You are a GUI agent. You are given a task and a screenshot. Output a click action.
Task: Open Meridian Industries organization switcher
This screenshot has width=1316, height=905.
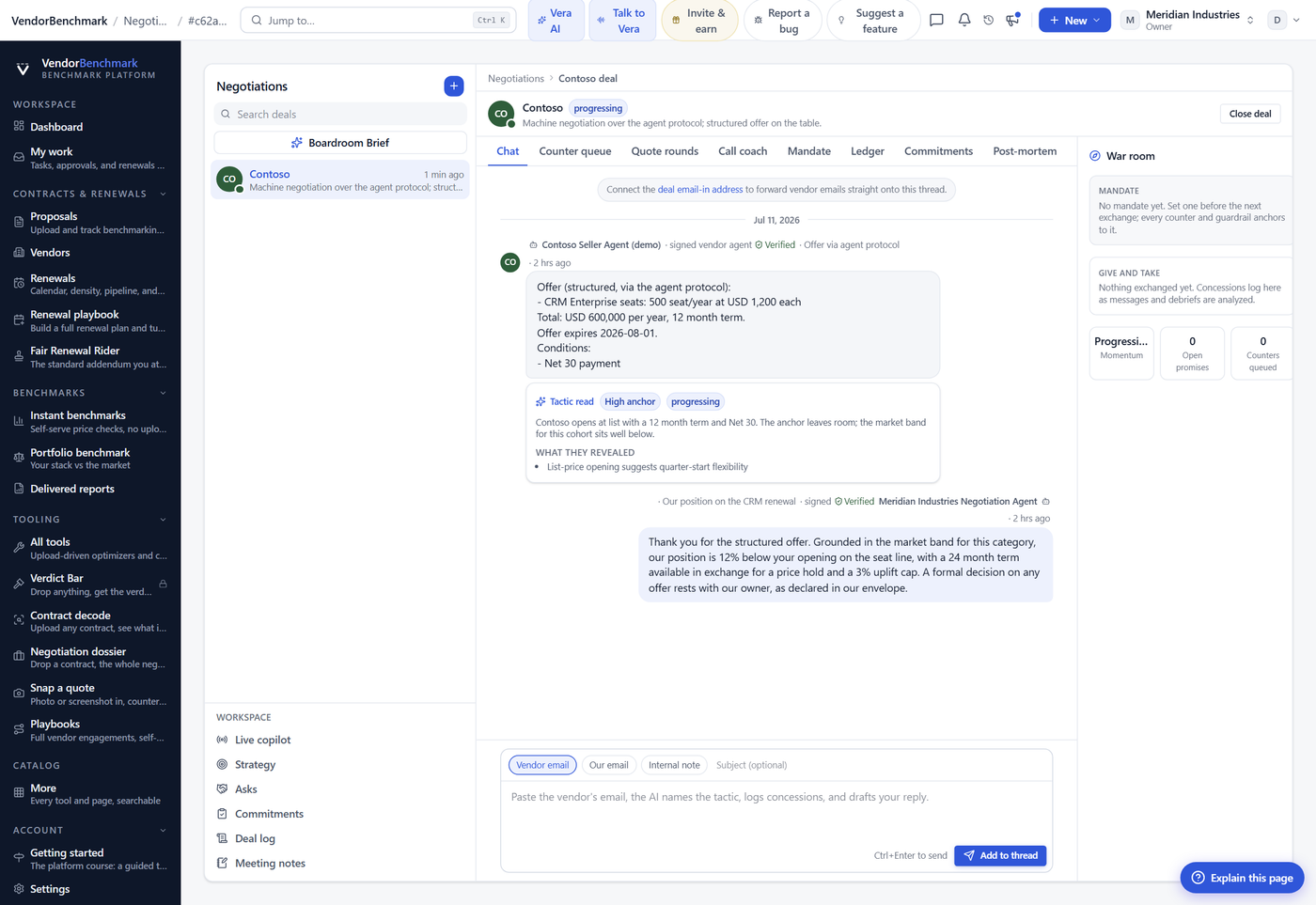coord(1189,20)
